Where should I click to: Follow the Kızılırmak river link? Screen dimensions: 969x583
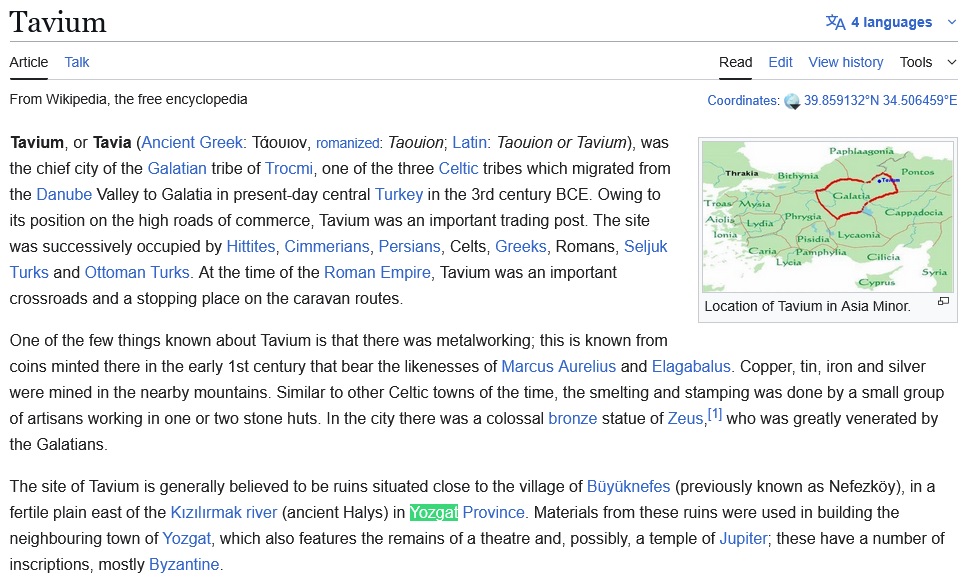[224, 513]
